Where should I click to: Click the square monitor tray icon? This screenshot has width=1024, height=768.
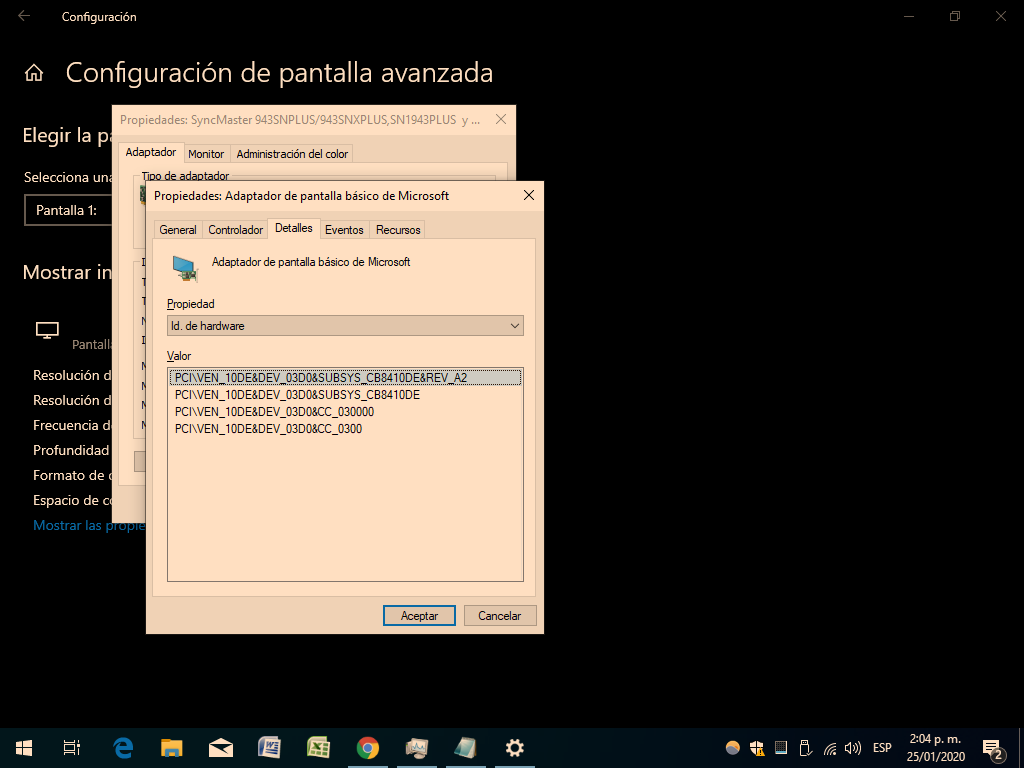pyautogui.click(x=781, y=748)
